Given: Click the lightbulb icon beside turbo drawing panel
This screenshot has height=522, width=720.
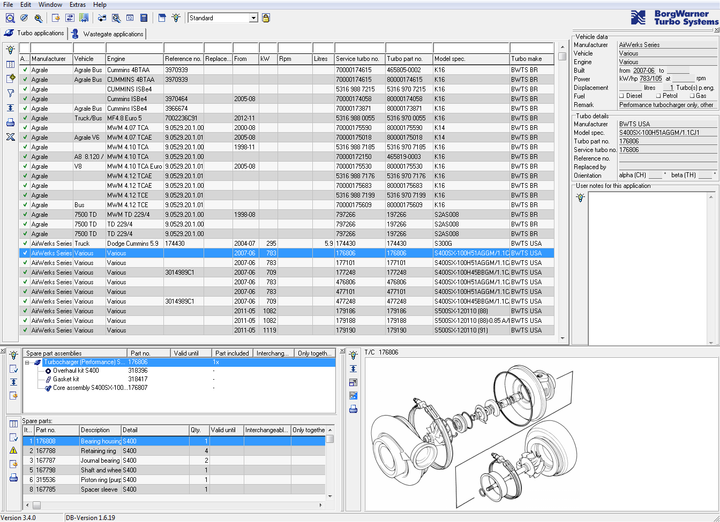Looking at the screenshot, I should click(x=353, y=355).
